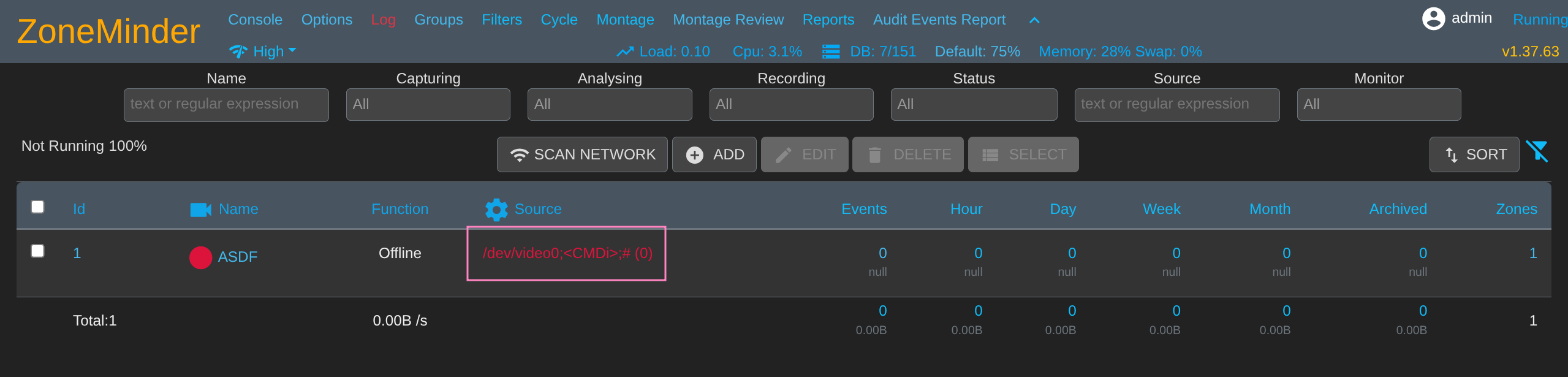Image resolution: width=1568 pixels, height=377 pixels.
Task: Click the red ASDF monitor status dot
Action: (x=200, y=257)
